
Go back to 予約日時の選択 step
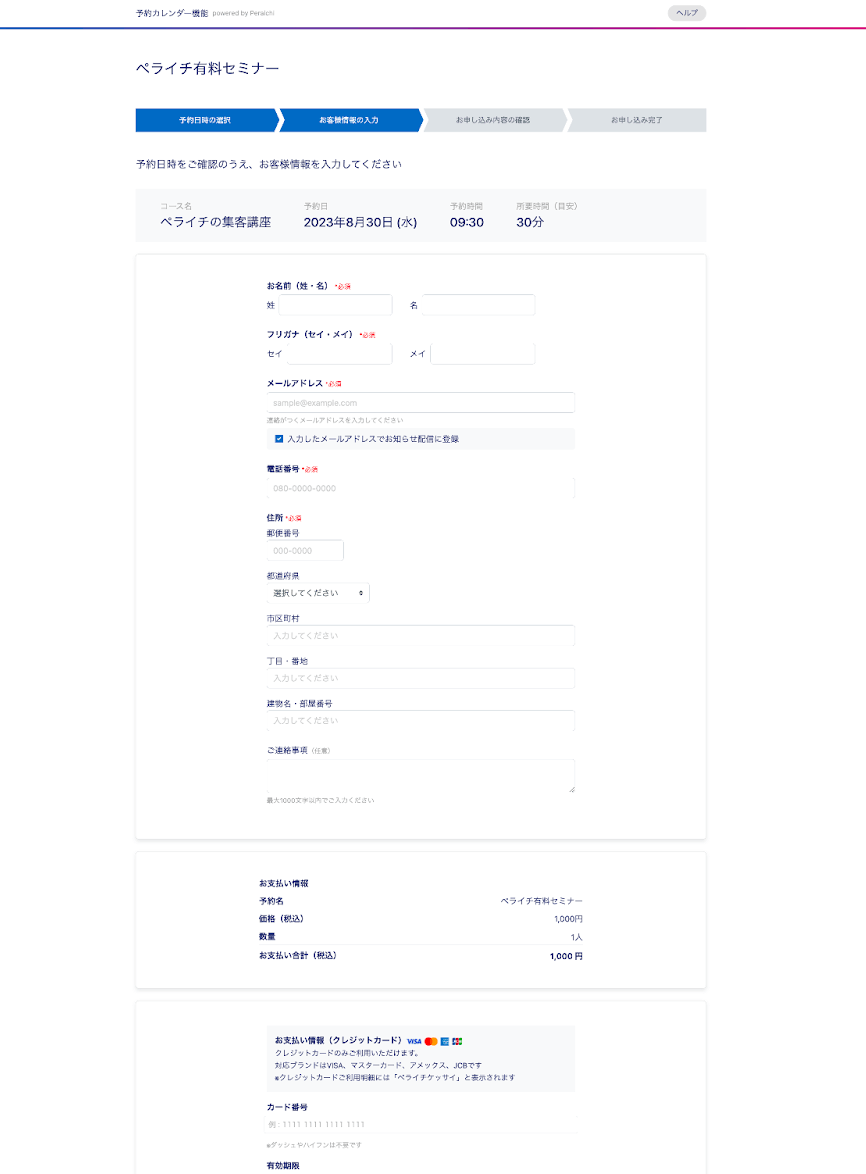pyautogui.click(x=205, y=120)
